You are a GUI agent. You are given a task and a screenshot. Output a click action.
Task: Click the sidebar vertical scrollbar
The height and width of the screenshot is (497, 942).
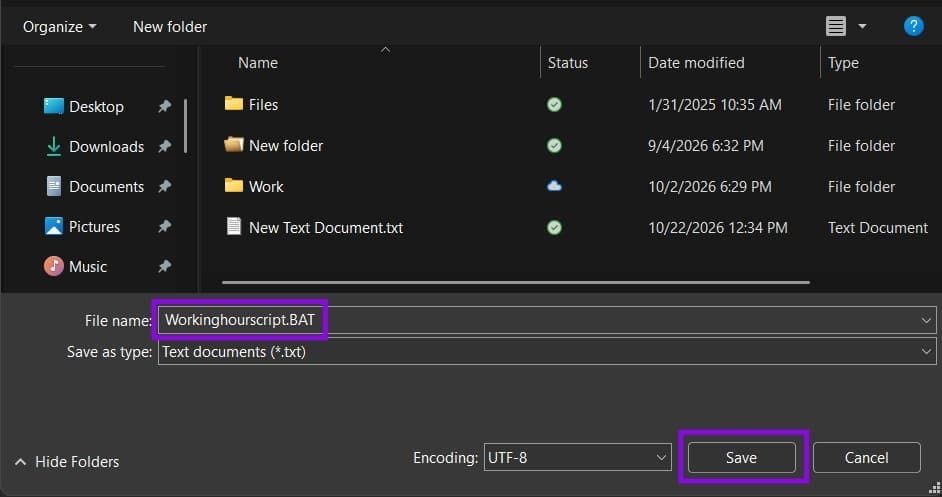(x=185, y=126)
